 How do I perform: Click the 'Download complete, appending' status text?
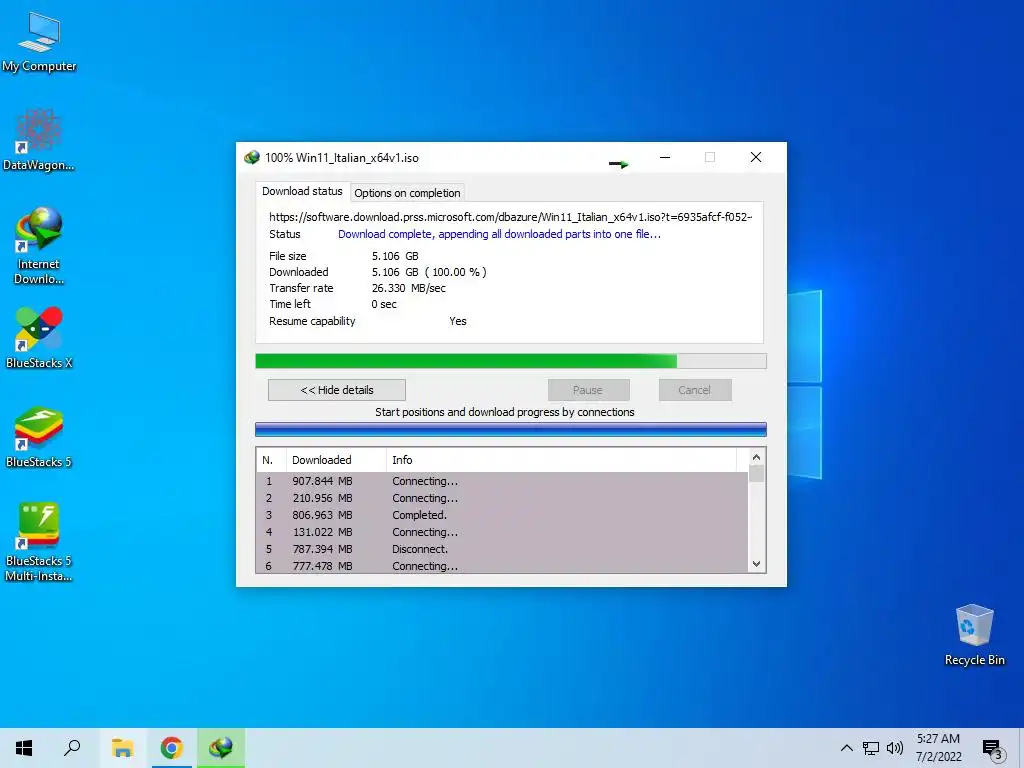point(500,234)
